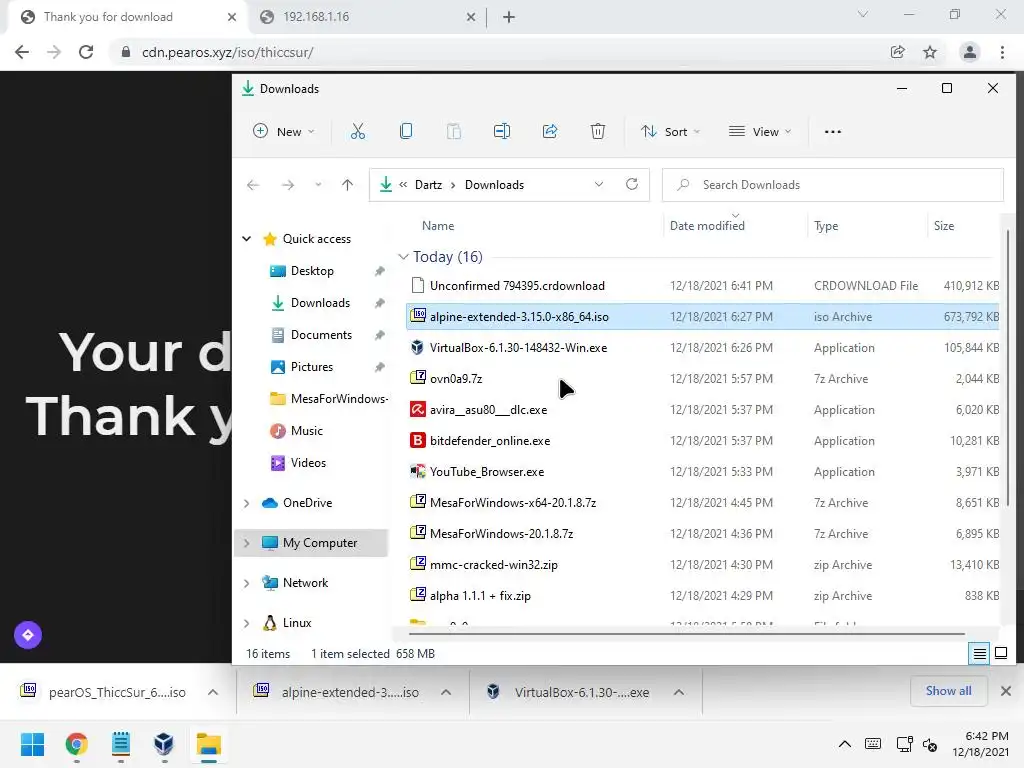1024x768 pixels.
Task: Expand the address bar history dropdown
Action: click(x=599, y=185)
